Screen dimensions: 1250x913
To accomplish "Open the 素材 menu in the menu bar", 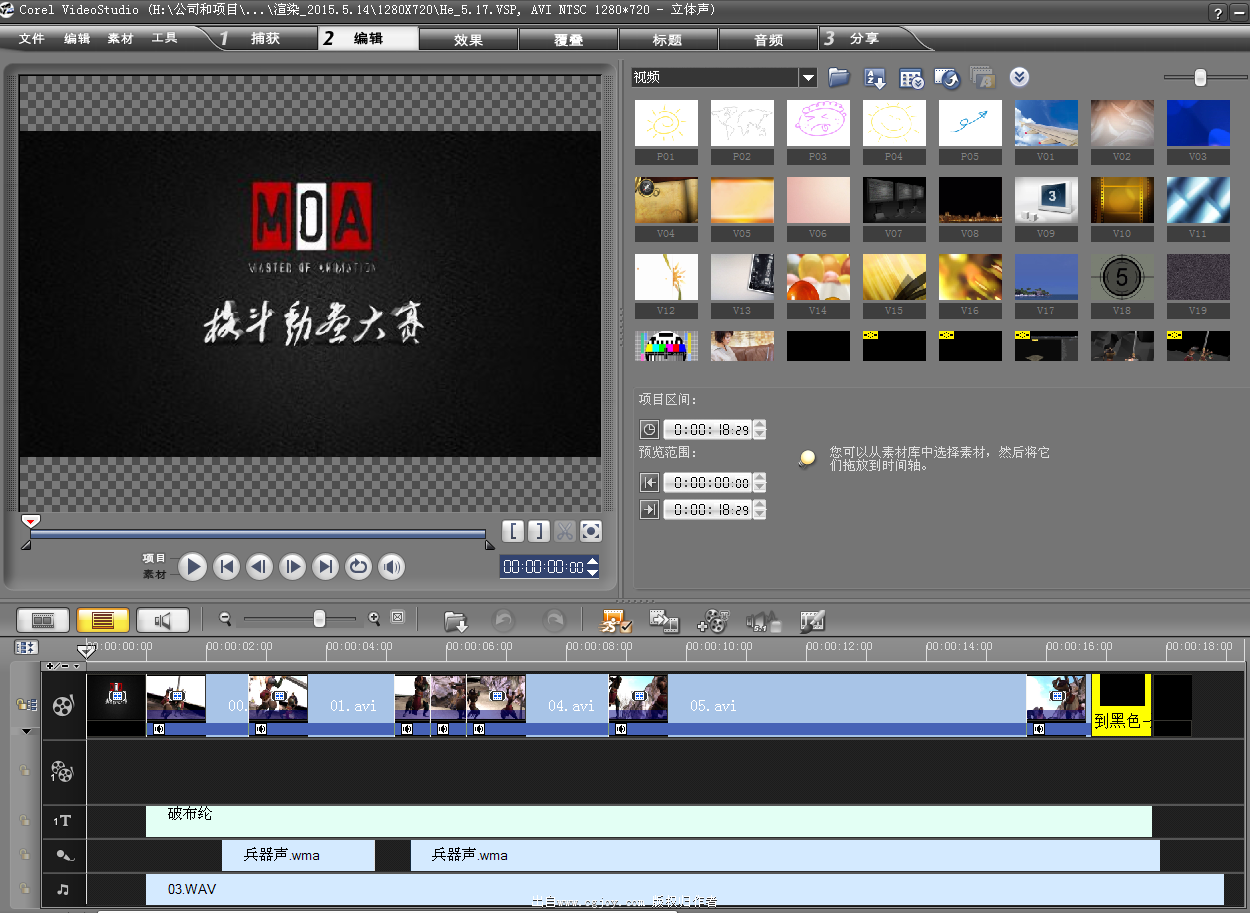I will tap(121, 39).
